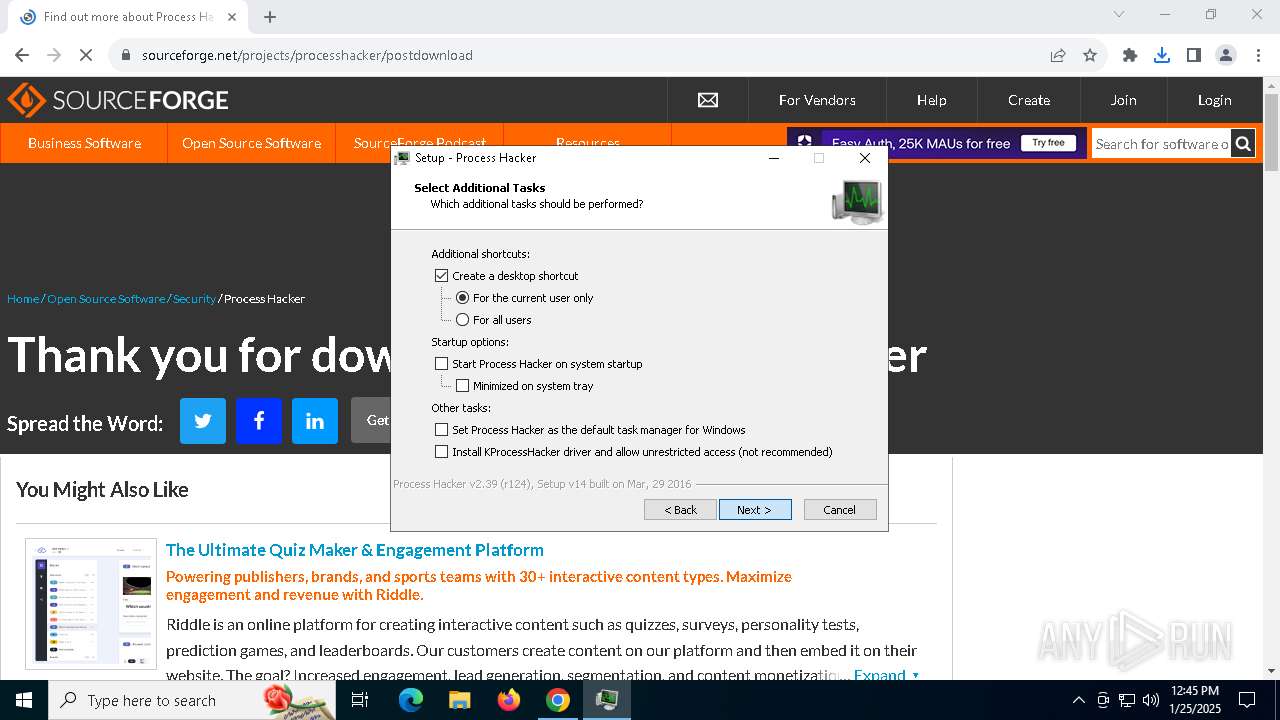Launch Firefox from taskbar
The height and width of the screenshot is (720, 1280).
pos(509,700)
